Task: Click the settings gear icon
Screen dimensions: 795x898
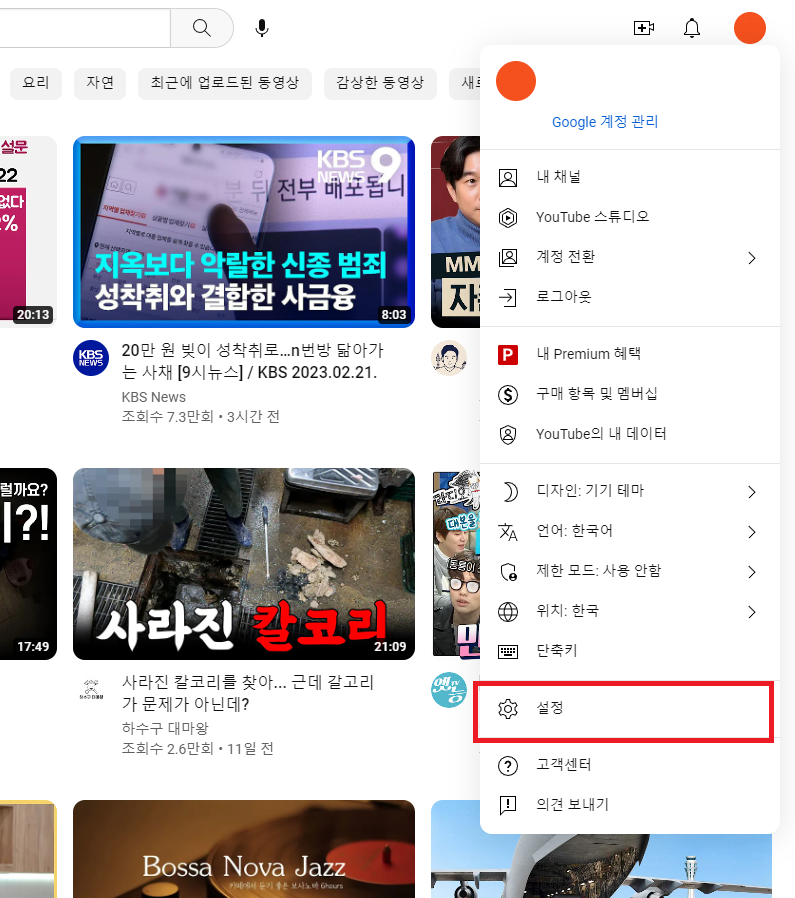Action: pyautogui.click(x=507, y=708)
